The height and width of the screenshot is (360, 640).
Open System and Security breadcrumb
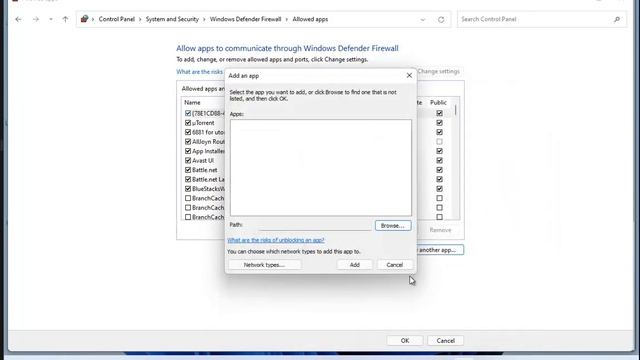pos(172,19)
